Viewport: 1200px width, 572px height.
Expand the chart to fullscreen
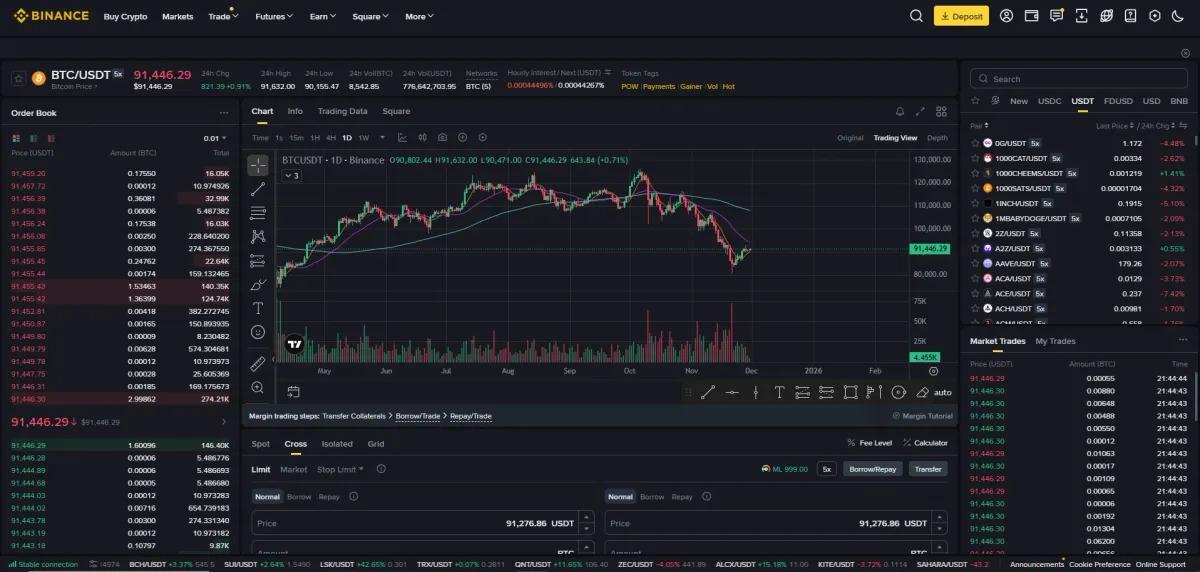920,112
